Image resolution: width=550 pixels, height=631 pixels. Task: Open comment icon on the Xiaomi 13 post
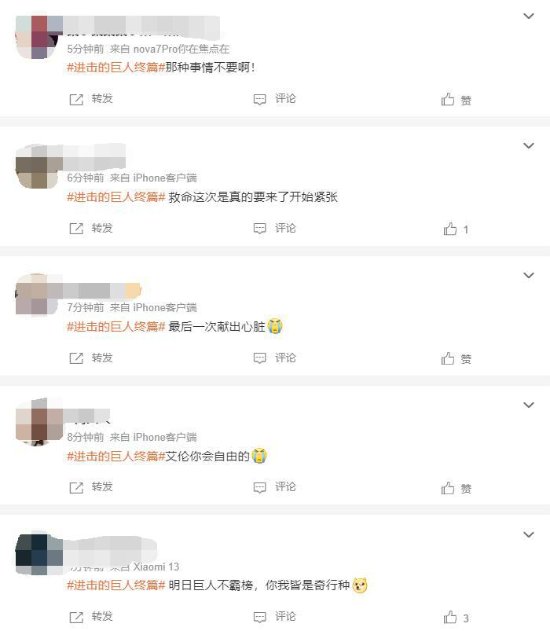pyautogui.click(x=260, y=617)
